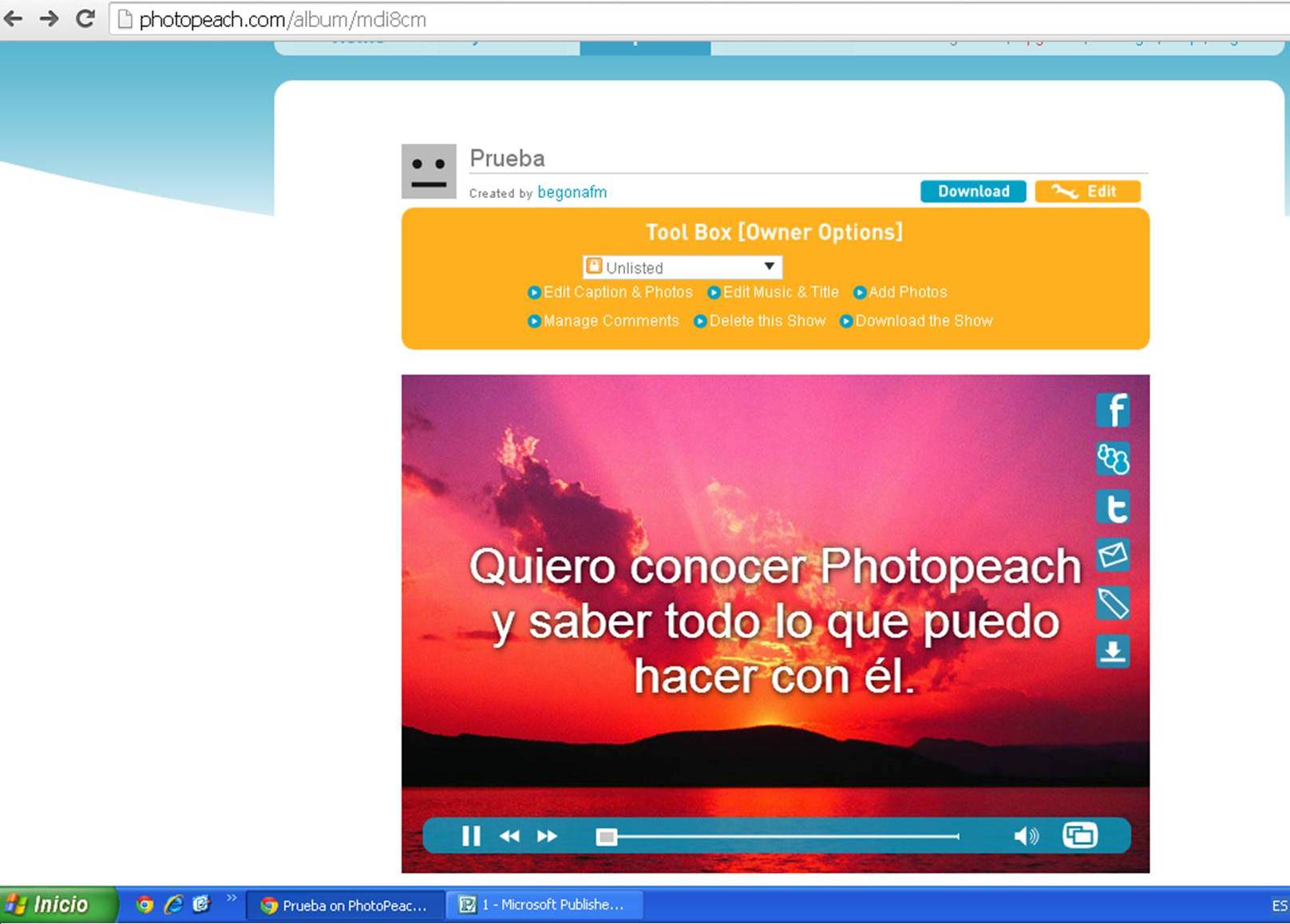
Task: Toggle fullscreen mode for the slideshow
Action: point(1080,835)
